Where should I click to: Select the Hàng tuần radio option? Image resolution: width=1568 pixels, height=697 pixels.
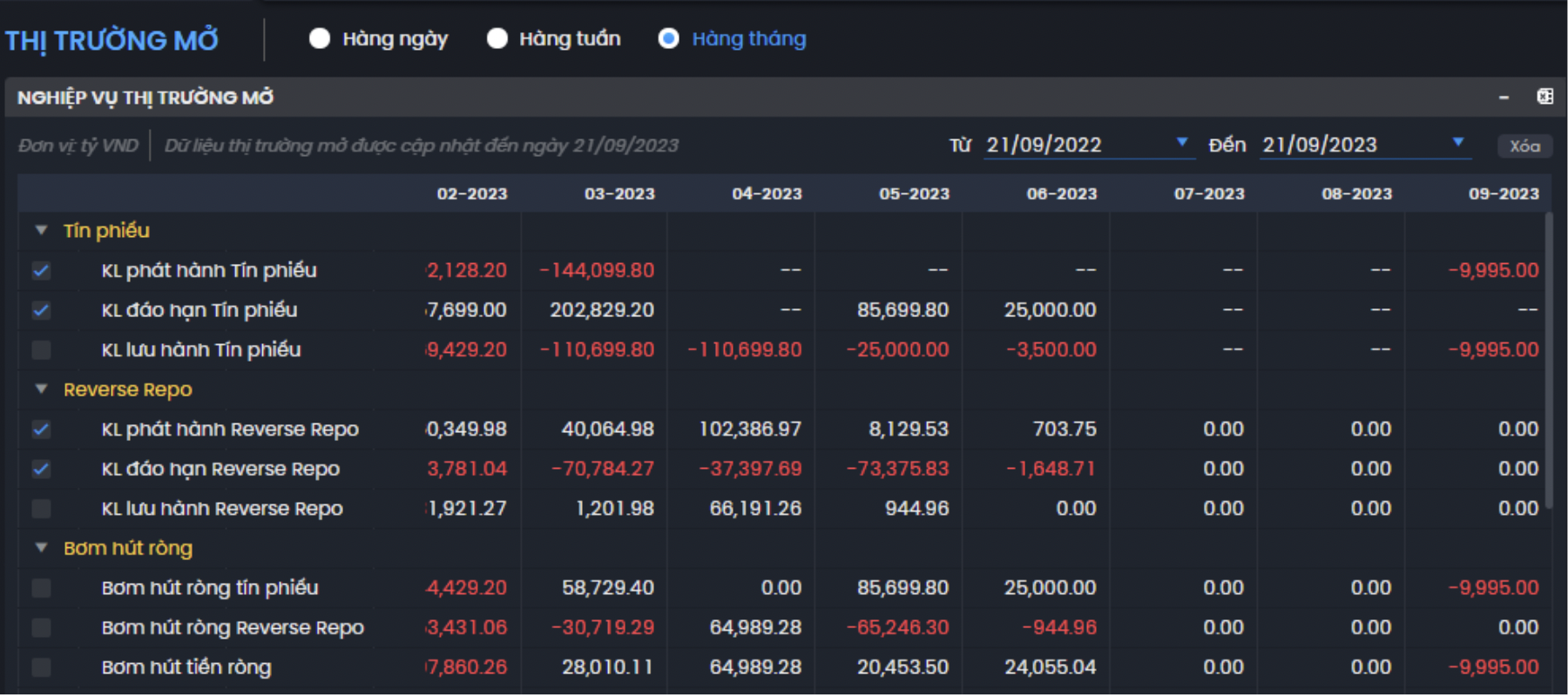(497, 38)
